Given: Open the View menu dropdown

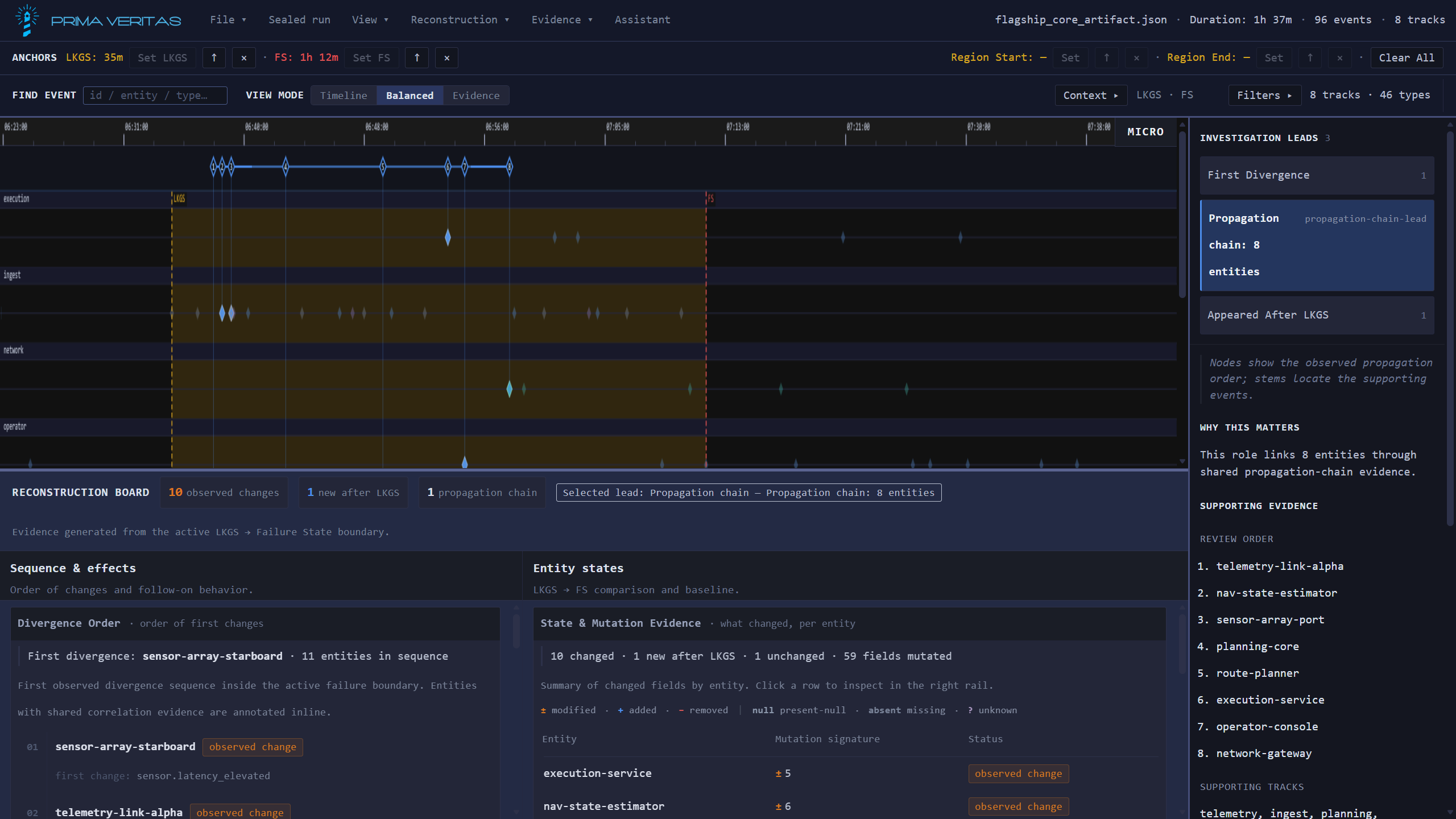Looking at the screenshot, I should click(x=370, y=20).
